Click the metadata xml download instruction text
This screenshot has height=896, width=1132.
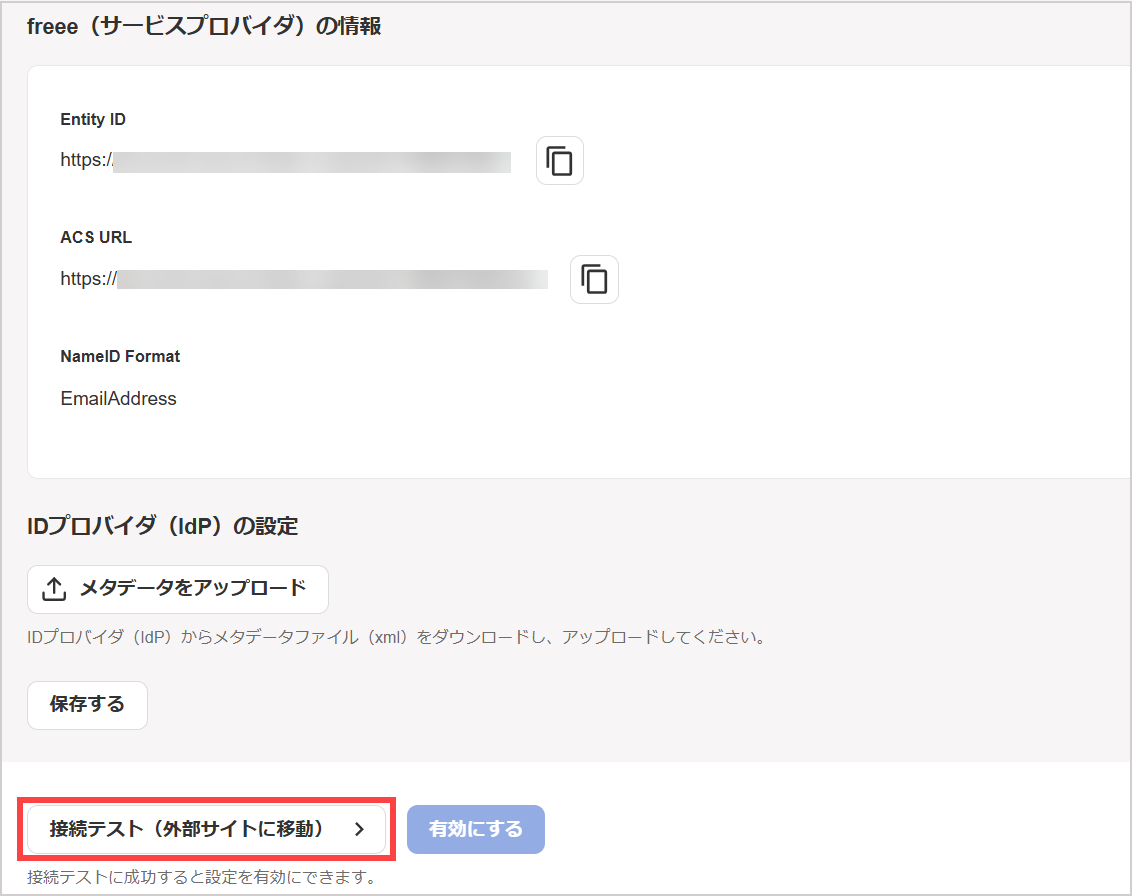396,638
